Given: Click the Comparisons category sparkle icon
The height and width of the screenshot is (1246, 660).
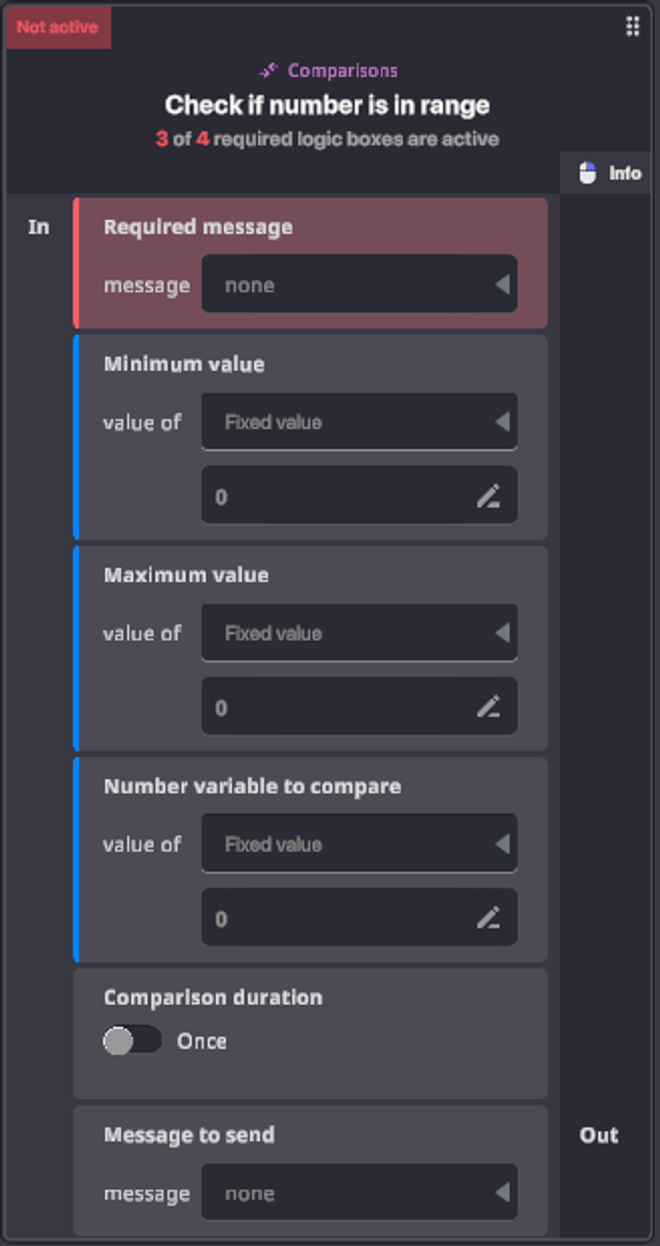Looking at the screenshot, I should click(x=268, y=70).
